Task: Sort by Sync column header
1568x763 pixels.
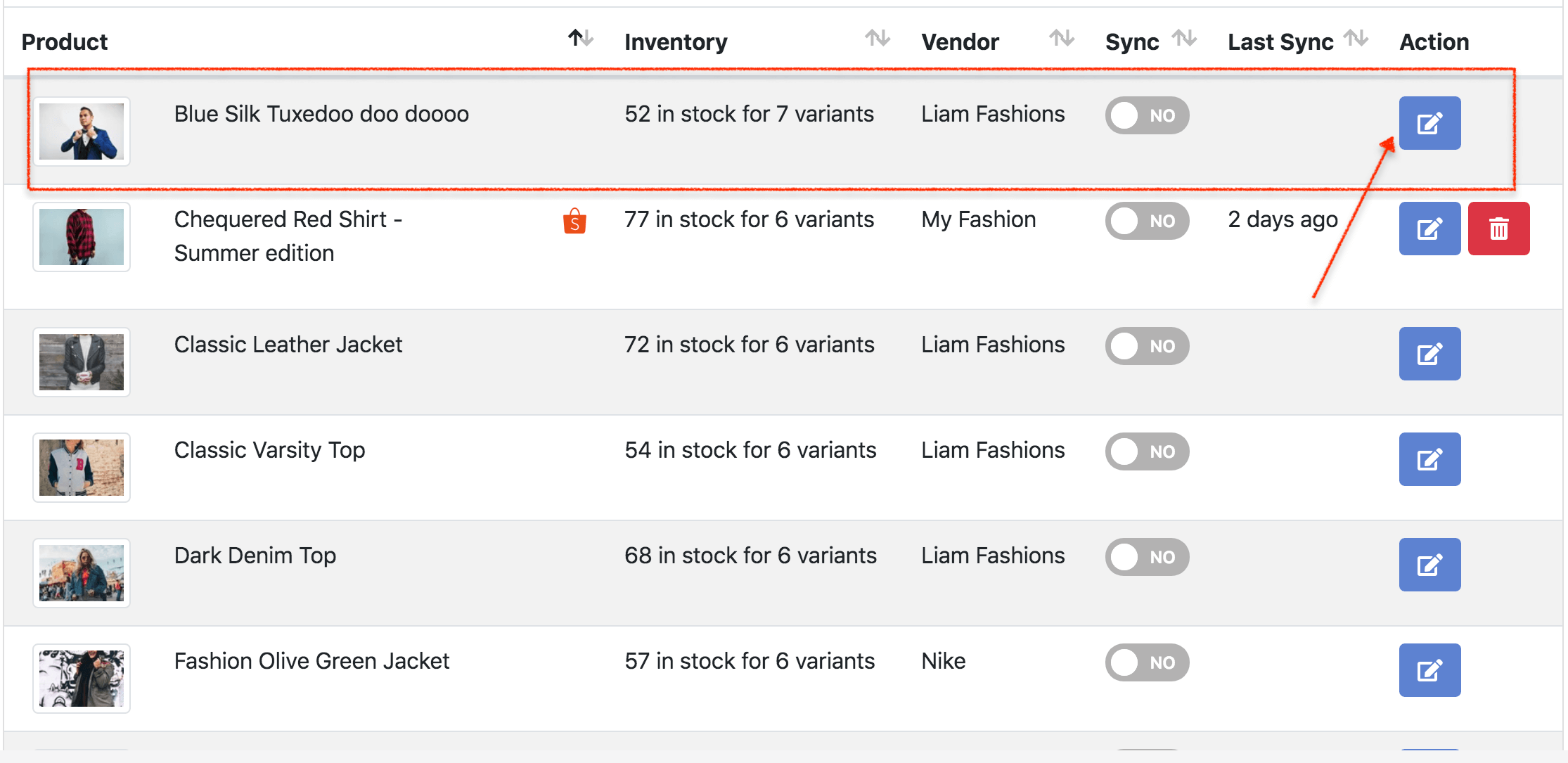Action: tap(1184, 38)
